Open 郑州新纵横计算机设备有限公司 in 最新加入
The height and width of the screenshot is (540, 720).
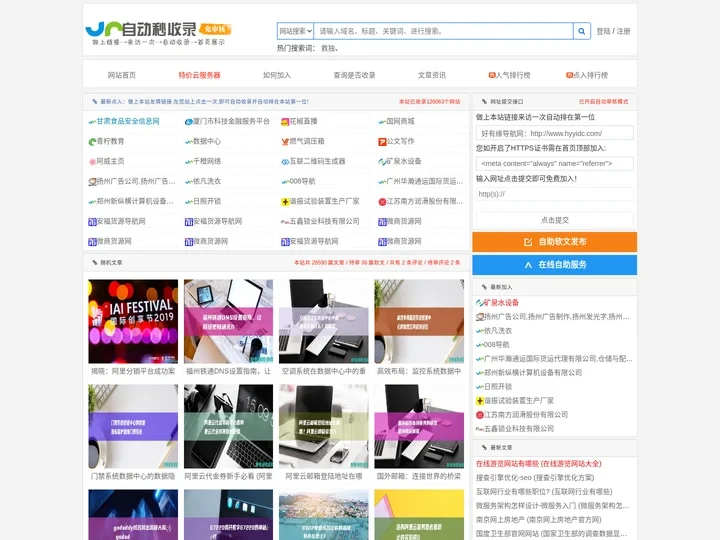pyautogui.click(x=533, y=372)
